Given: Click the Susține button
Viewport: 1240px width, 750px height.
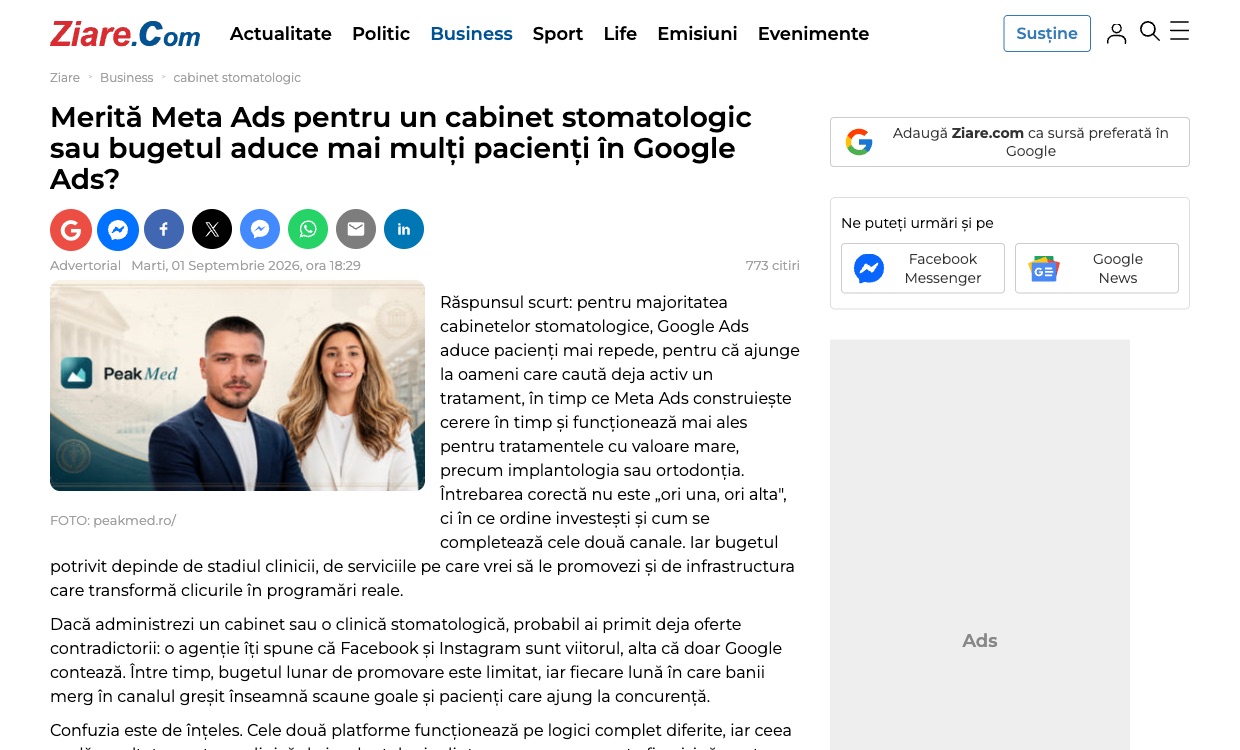Looking at the screenshot, I should click(x=1047, y=34).
